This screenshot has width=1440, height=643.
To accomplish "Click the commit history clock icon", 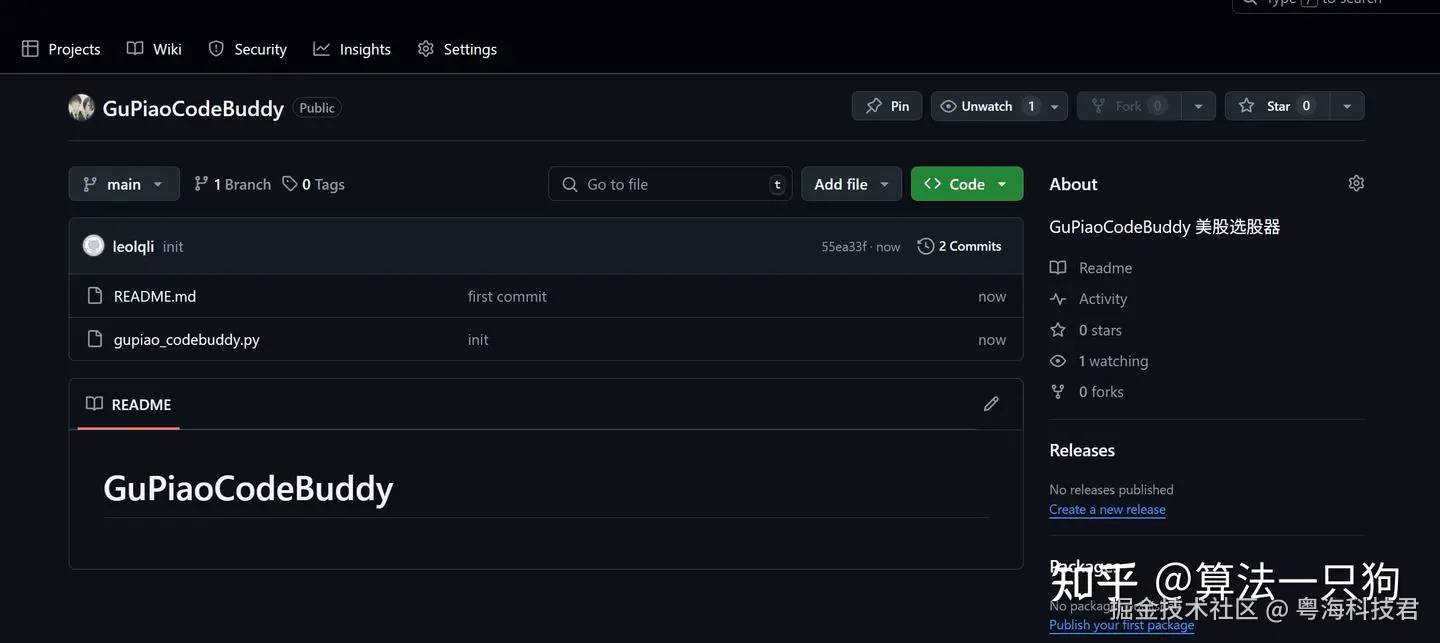I will (x=926, y=246).
